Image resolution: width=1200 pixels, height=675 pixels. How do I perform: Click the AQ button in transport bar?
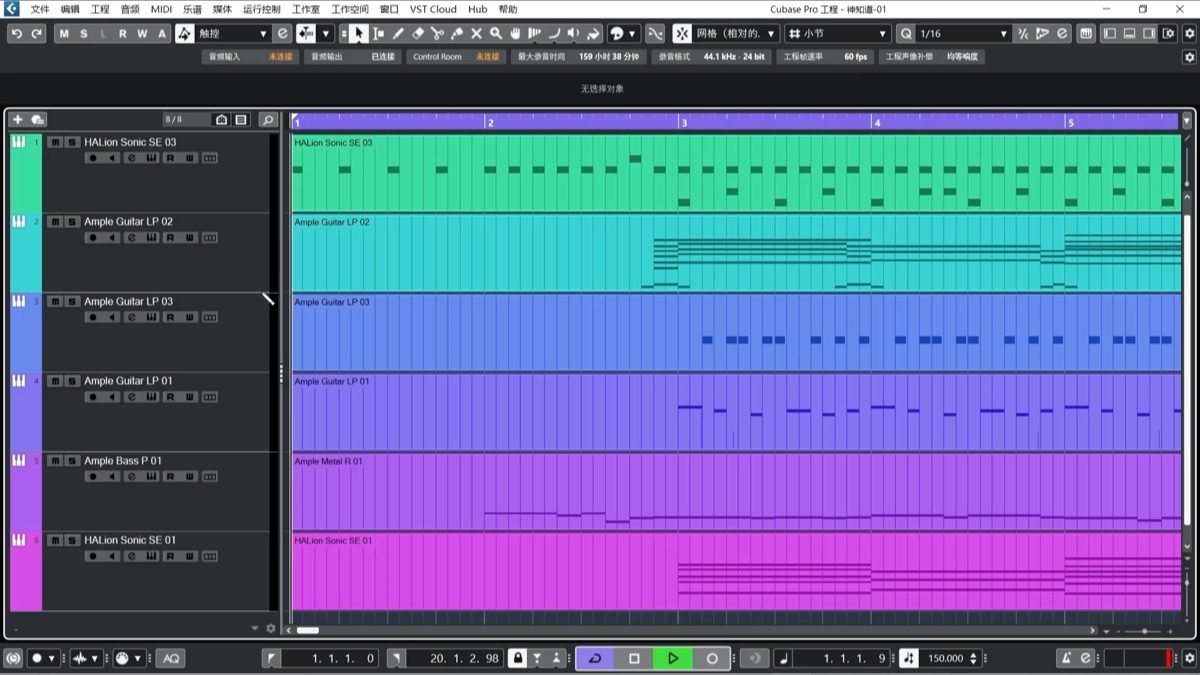point(171,658)
